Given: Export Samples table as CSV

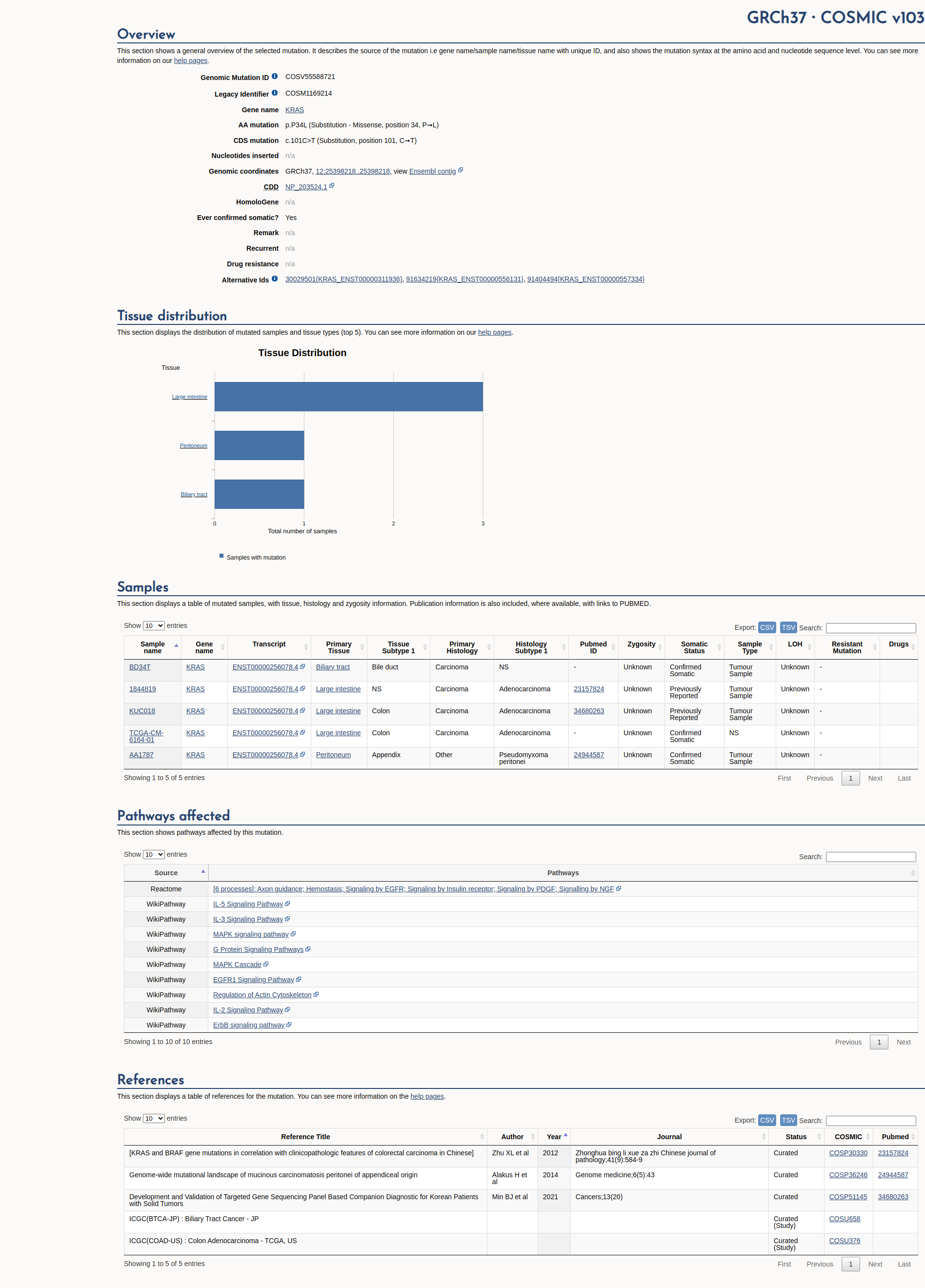Looking at the screenshot, I should coord(766,627).
